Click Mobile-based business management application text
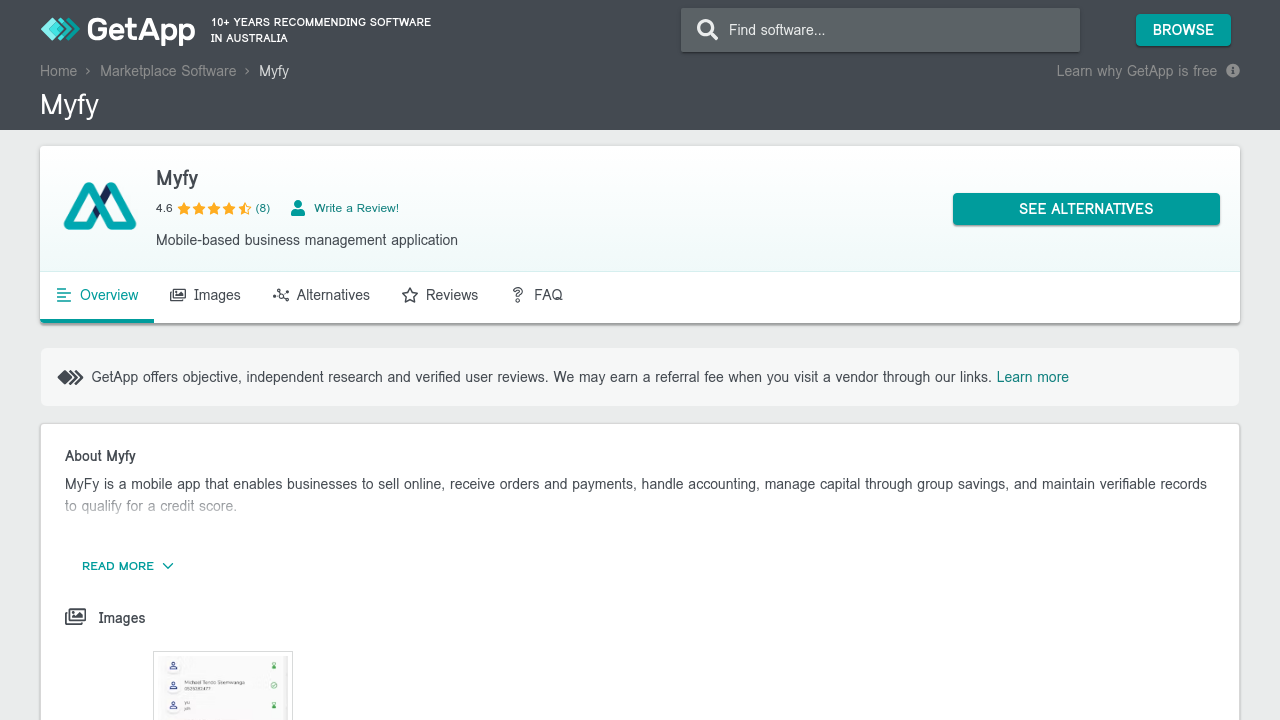The image size is (1280, 720). pyautogui.click(x=307, y=240)
